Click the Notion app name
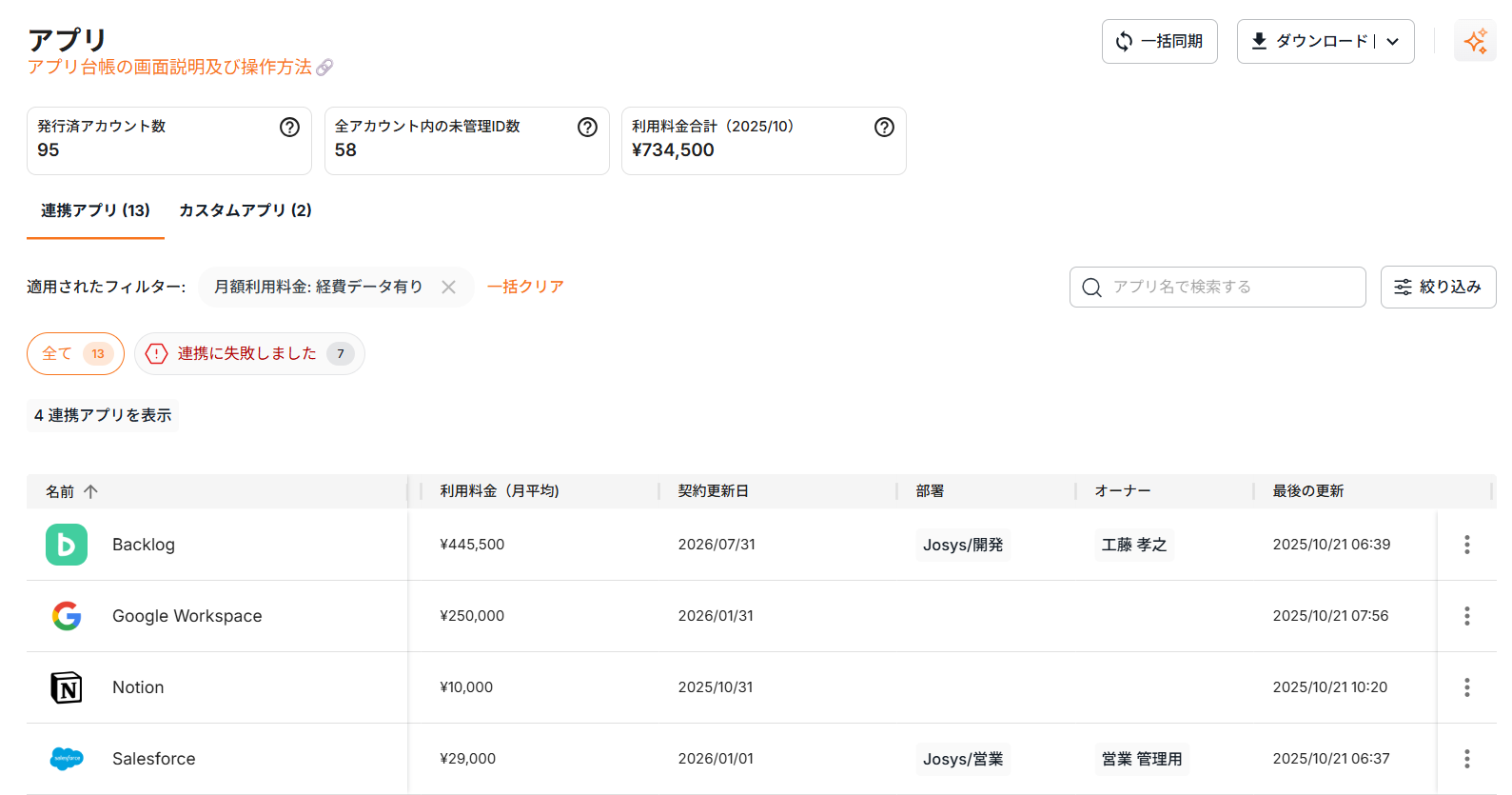 (x=138, y=687)
